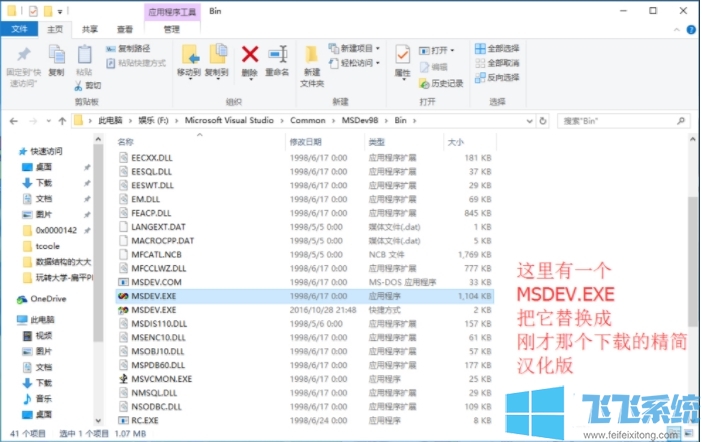Open Move to (移动到) menu
Screen dimensions: 702x442
click(189, 62)
